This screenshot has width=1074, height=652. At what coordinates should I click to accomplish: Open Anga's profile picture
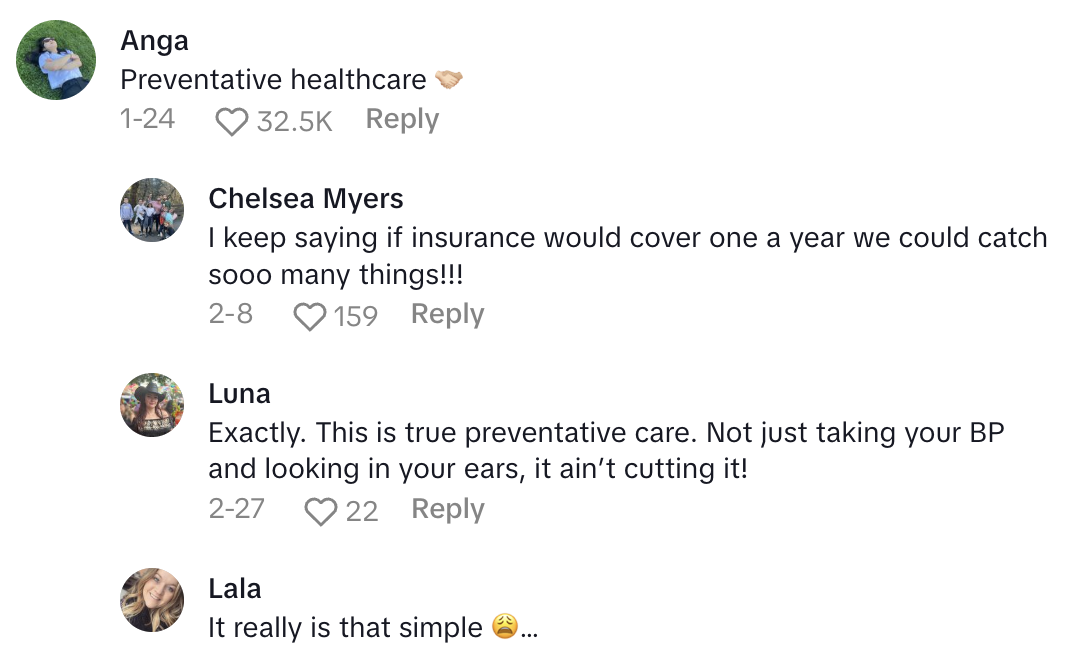click(56, 59)
